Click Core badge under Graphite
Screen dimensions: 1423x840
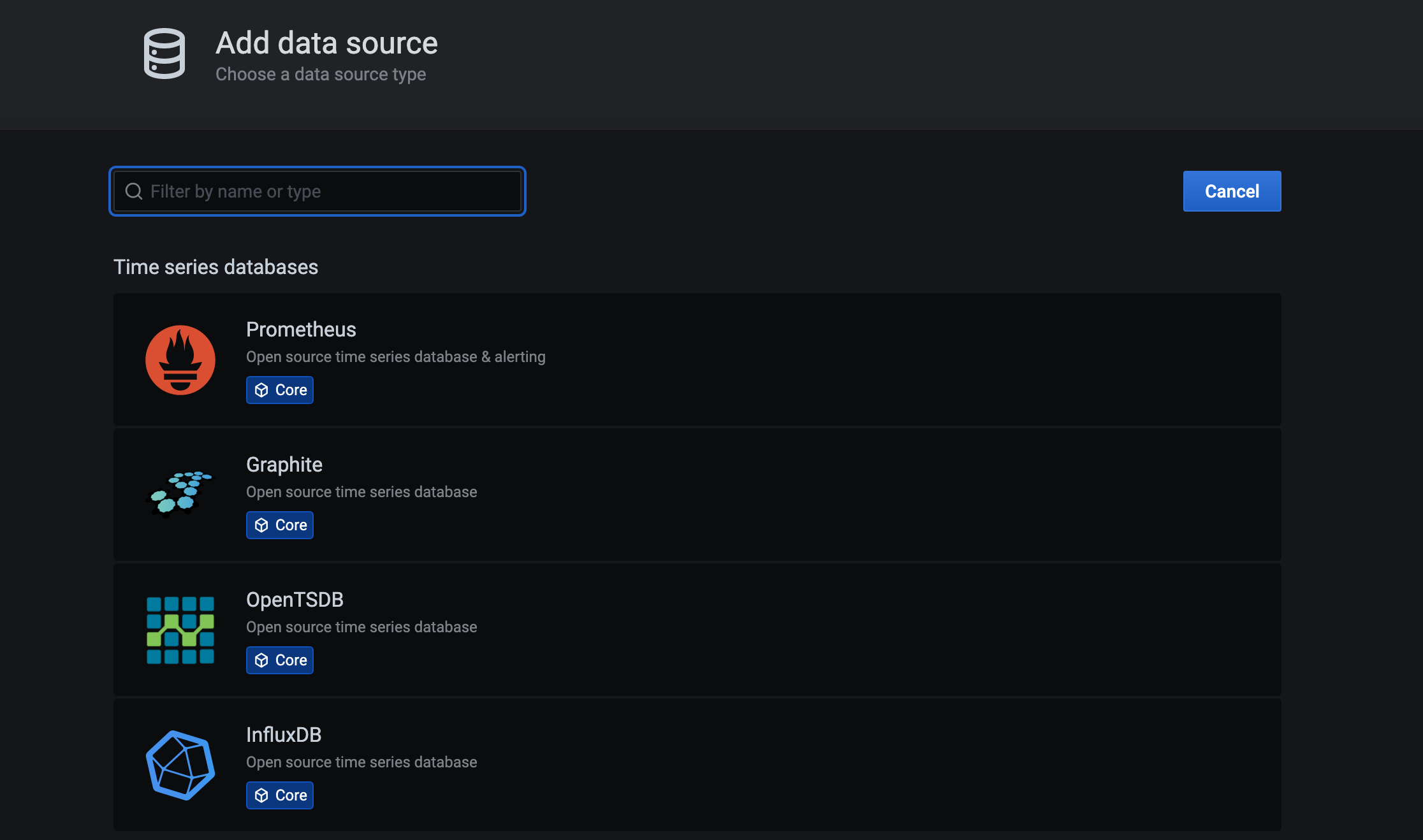coord(280,525)
